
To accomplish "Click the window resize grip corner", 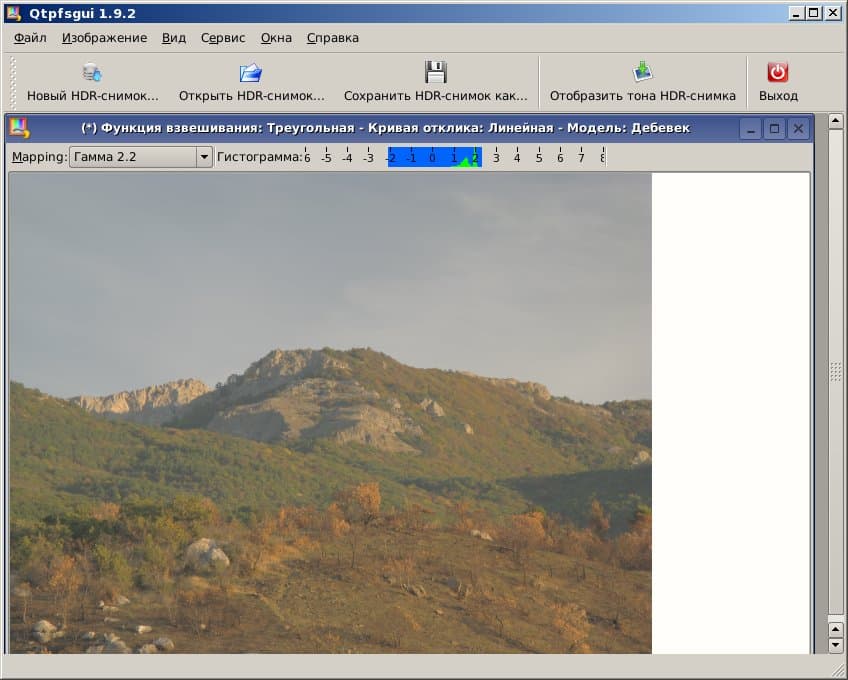I will pyautogui.click(x=837, y=670).
